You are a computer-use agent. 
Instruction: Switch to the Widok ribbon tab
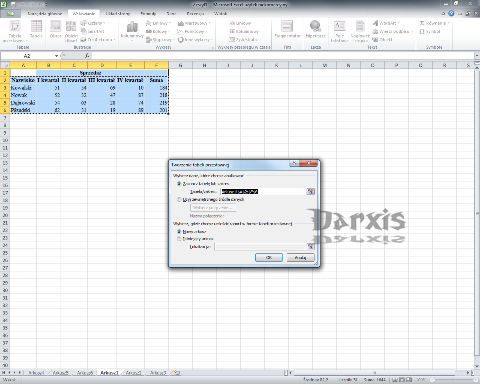(x=220, y=13)
